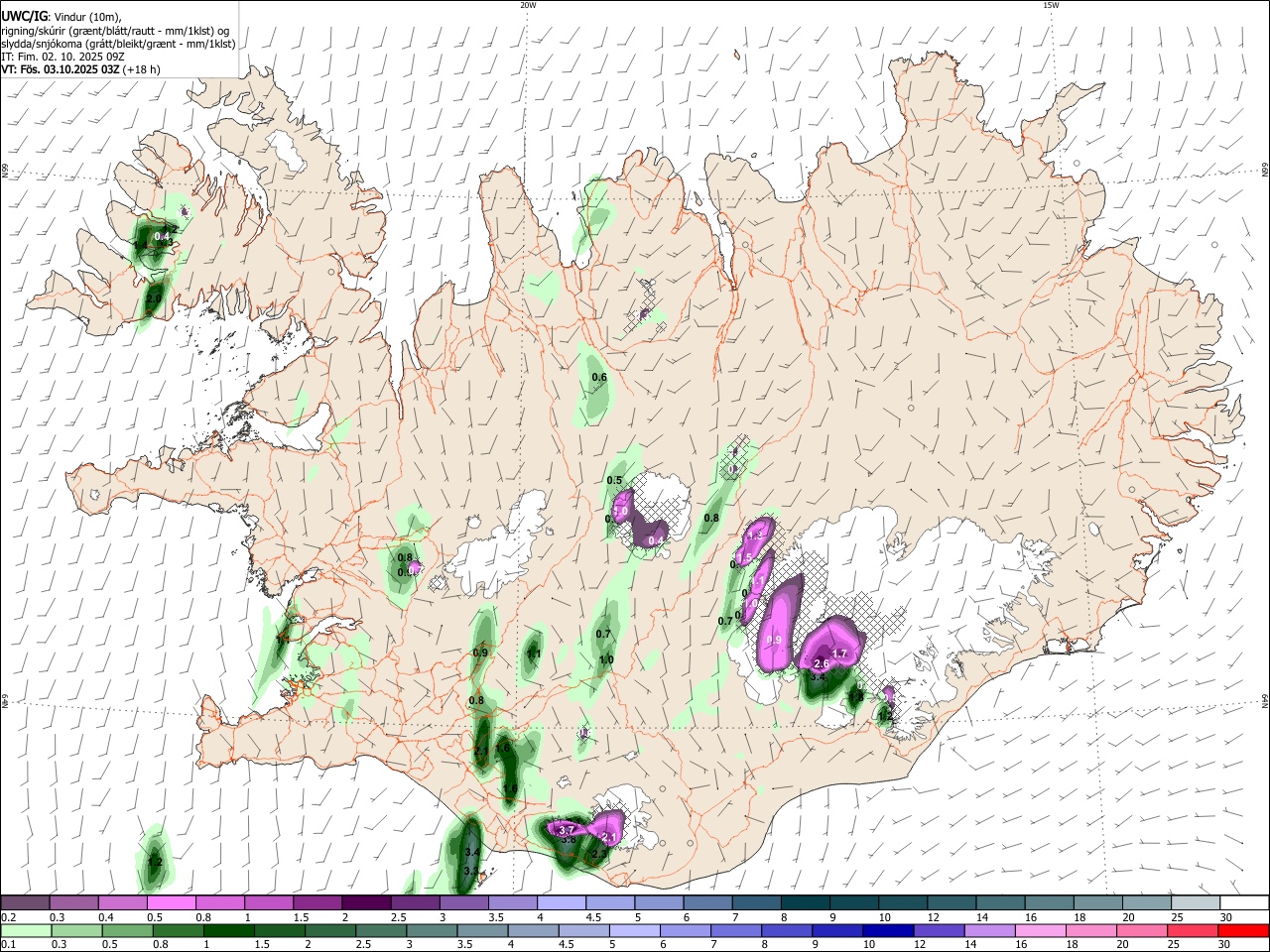
Task: Pick the light pink 16 mm rain swatch
Action: [1041, 930]
